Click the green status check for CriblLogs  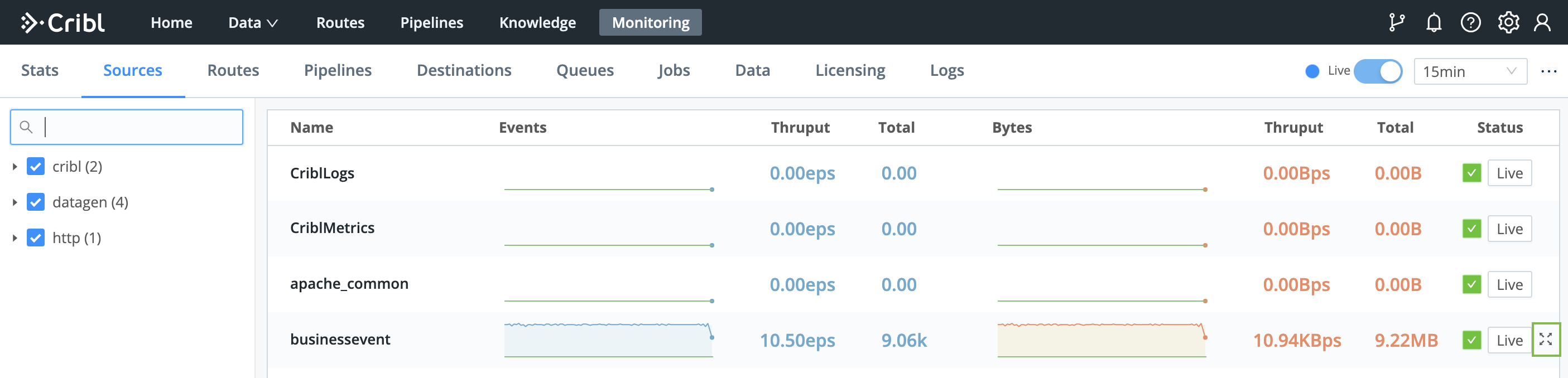pyautogui.click(x=1471, y=173)
